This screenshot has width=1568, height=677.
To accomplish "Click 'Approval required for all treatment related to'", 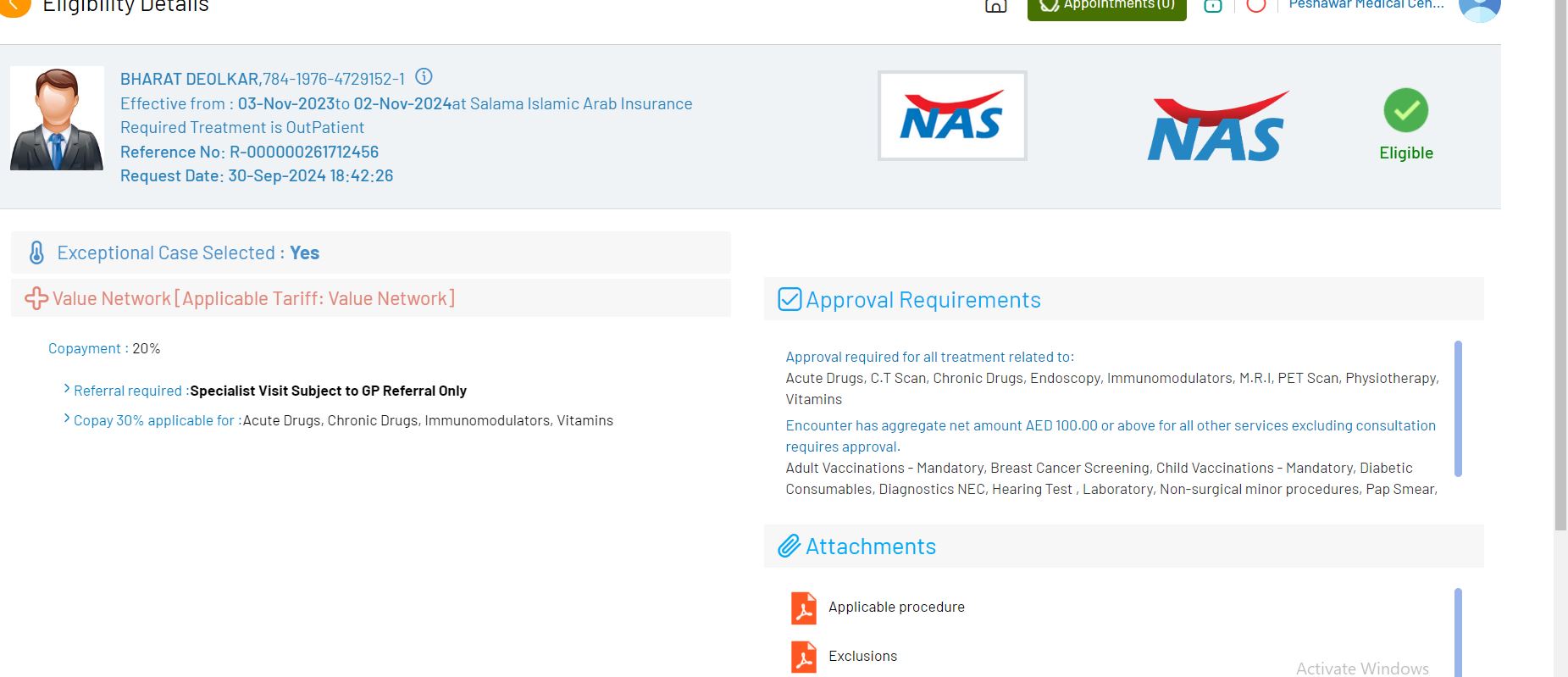I will pos(929,357).
